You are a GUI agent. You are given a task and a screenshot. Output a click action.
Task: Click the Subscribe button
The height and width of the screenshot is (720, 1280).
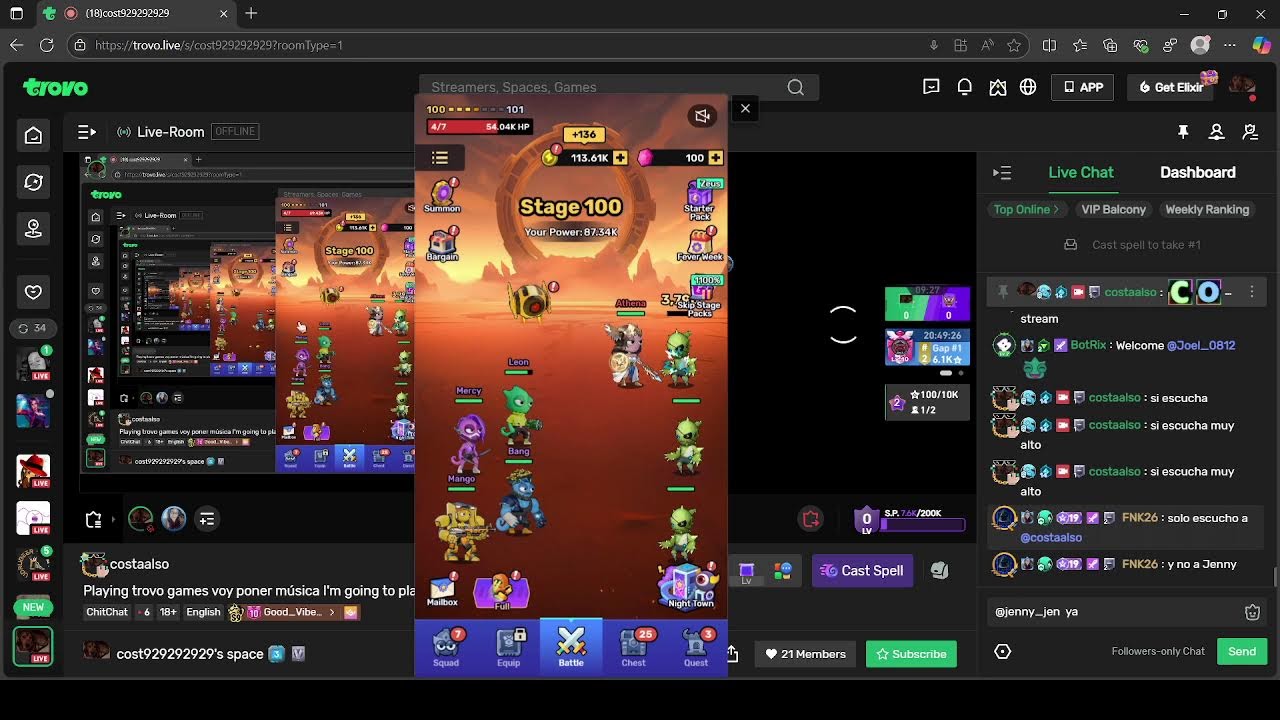[911, 654]
